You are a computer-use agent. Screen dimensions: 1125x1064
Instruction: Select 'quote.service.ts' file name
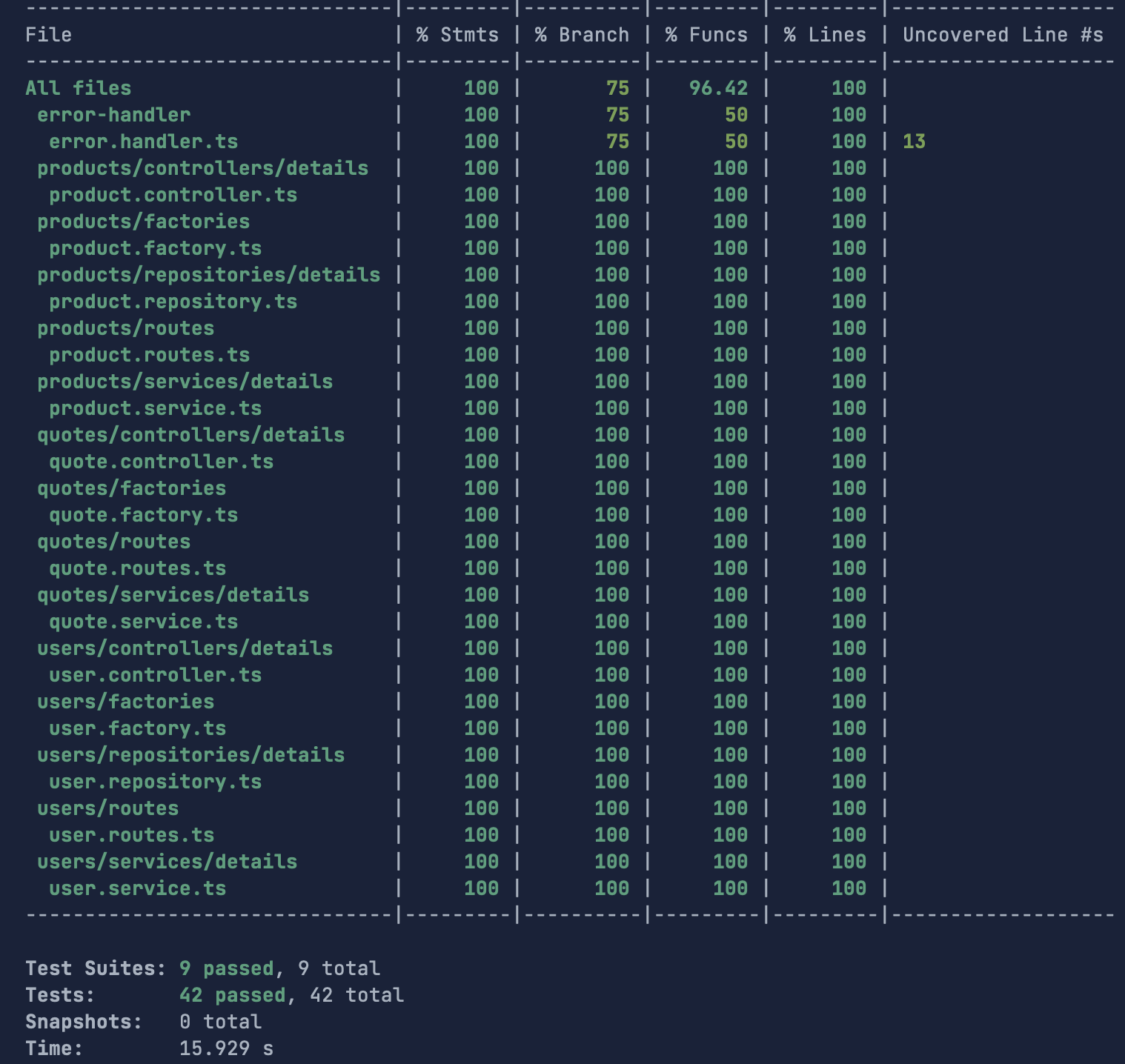click(143, 622)
